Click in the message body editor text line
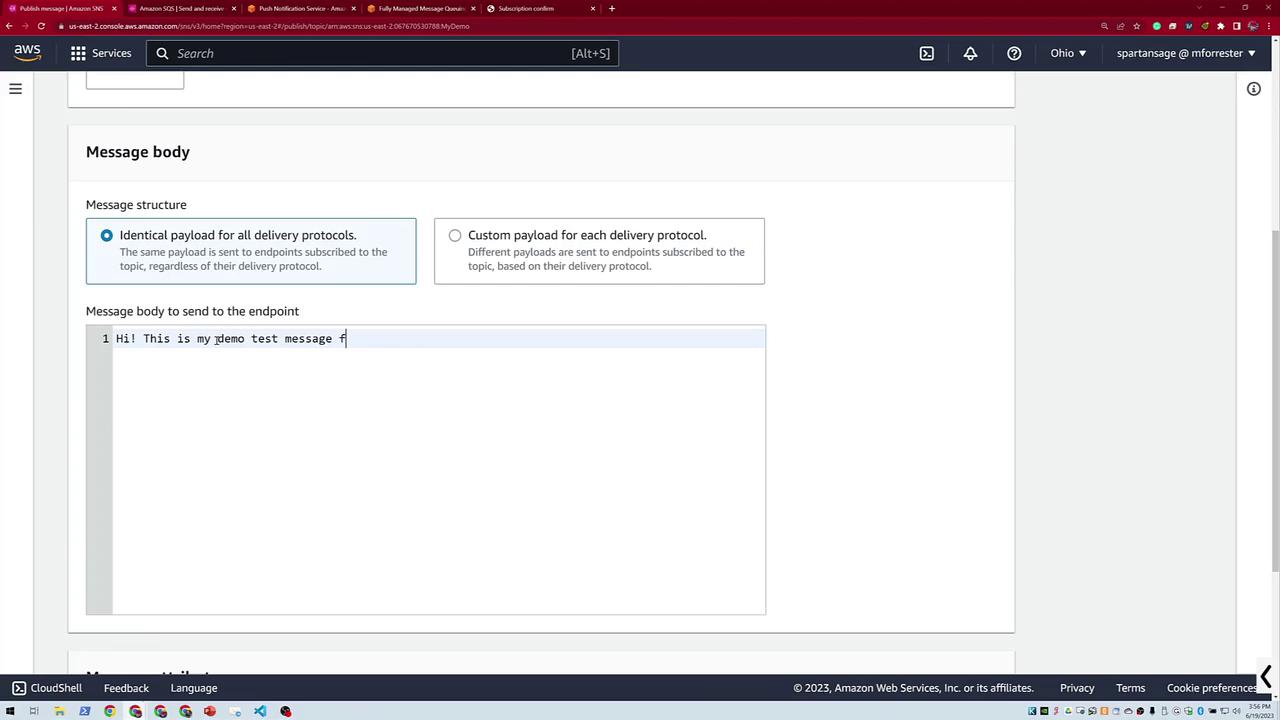Image resolution: width=1280 pixels, height=720 pixels. (439, 339)
